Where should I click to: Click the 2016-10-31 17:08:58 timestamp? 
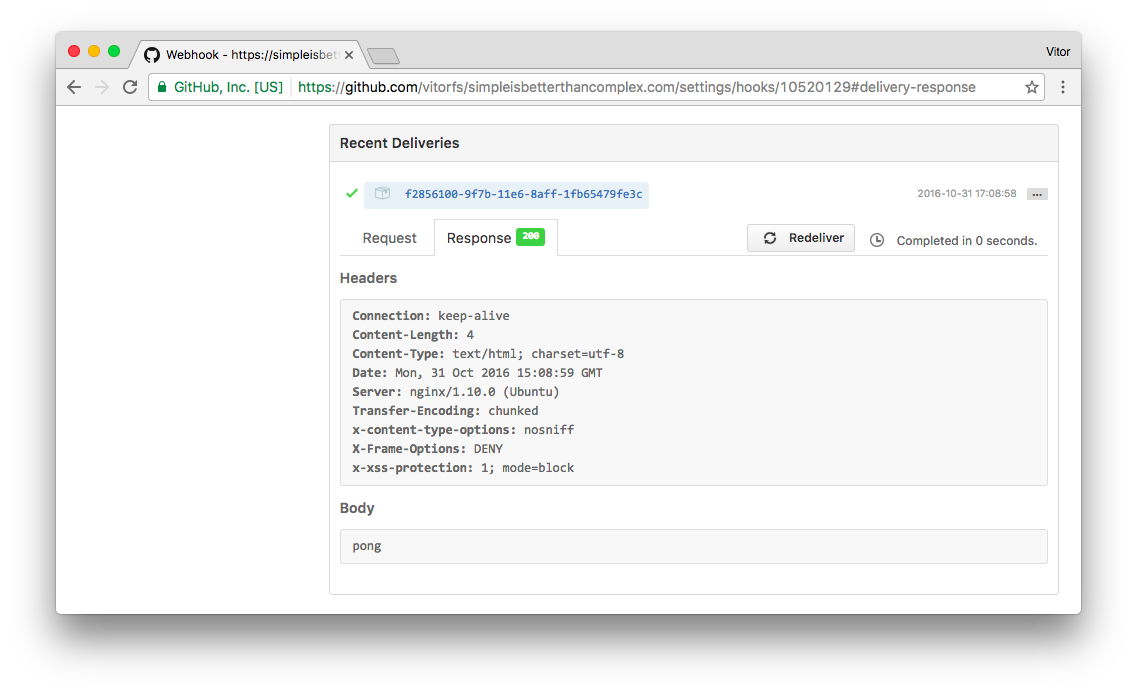[x=967, y=194]
